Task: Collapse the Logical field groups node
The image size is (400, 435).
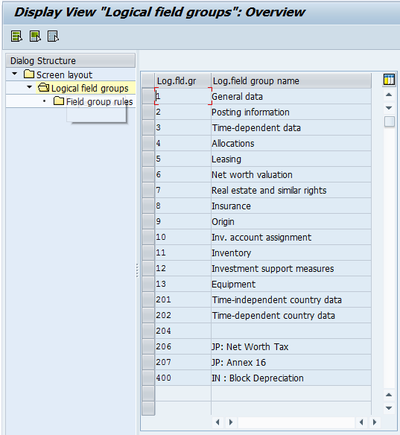Action: pyautogui.click(x=29, y=87)
